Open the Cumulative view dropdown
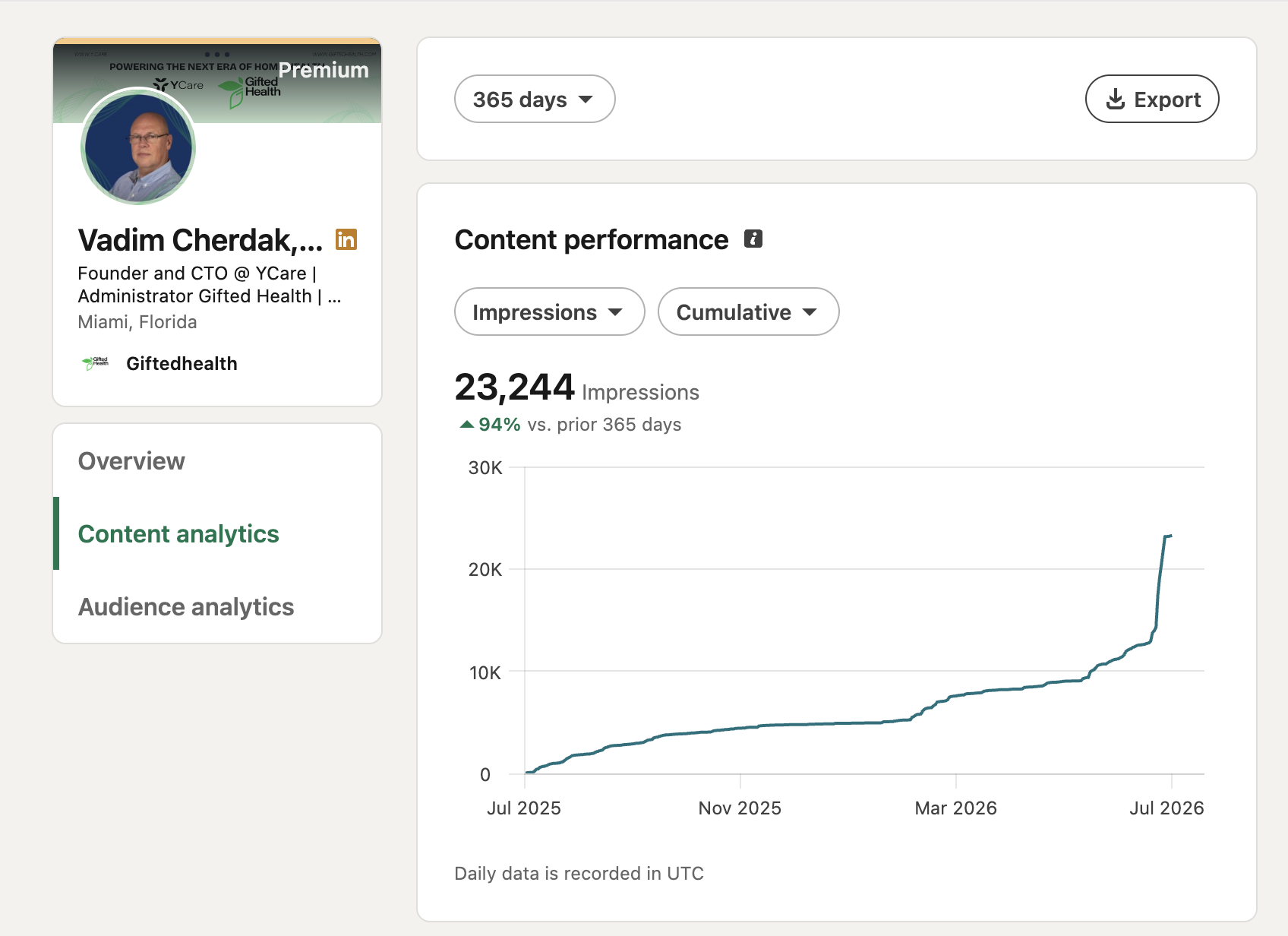 [748, 311]
